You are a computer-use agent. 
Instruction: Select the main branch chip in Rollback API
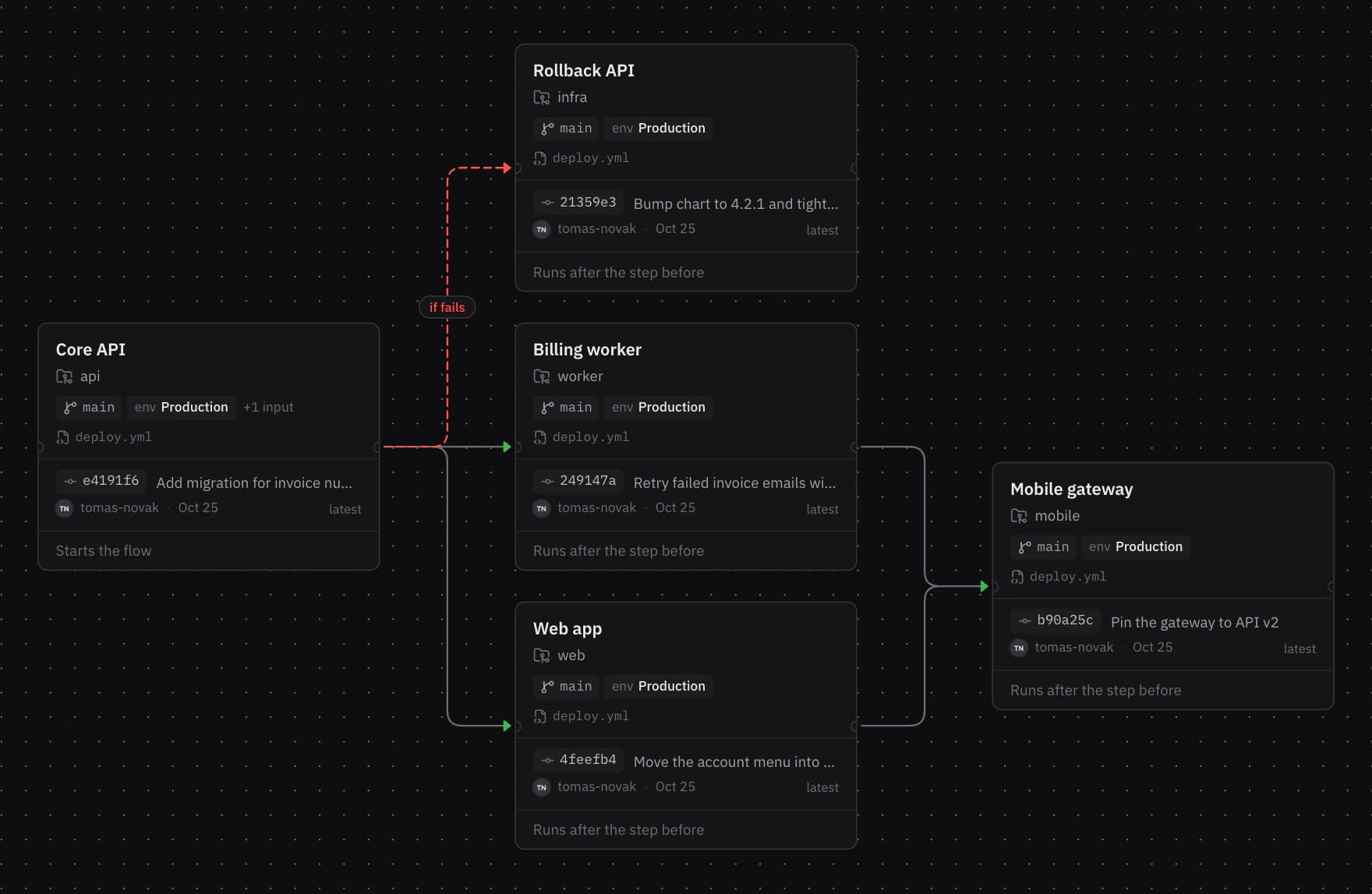566,128
